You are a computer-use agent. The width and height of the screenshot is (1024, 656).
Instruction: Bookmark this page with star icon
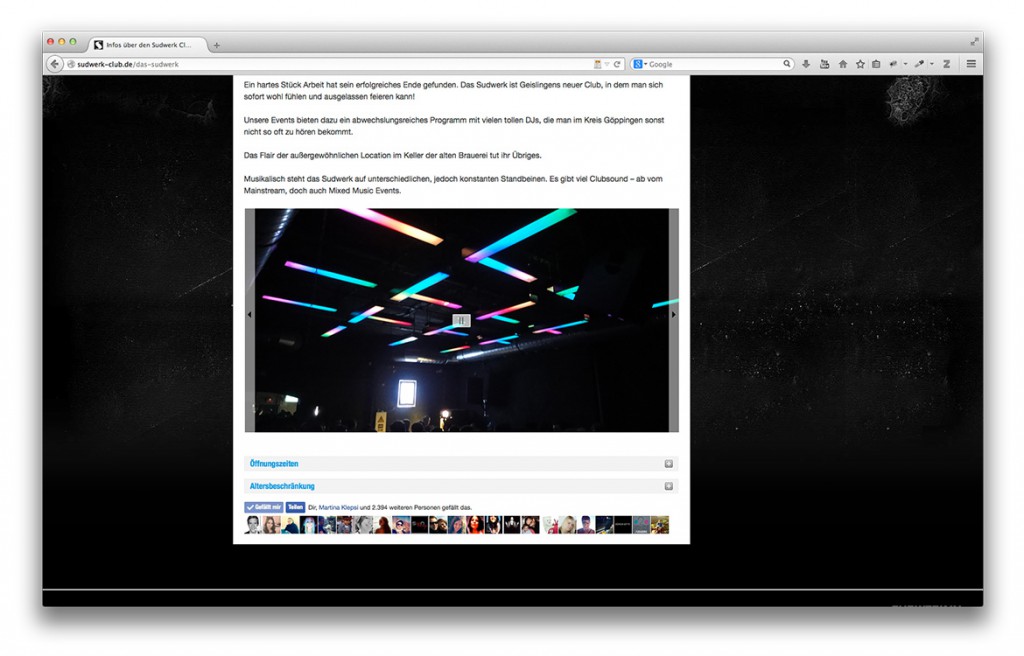pyautogui.click(x=859, y=64)
